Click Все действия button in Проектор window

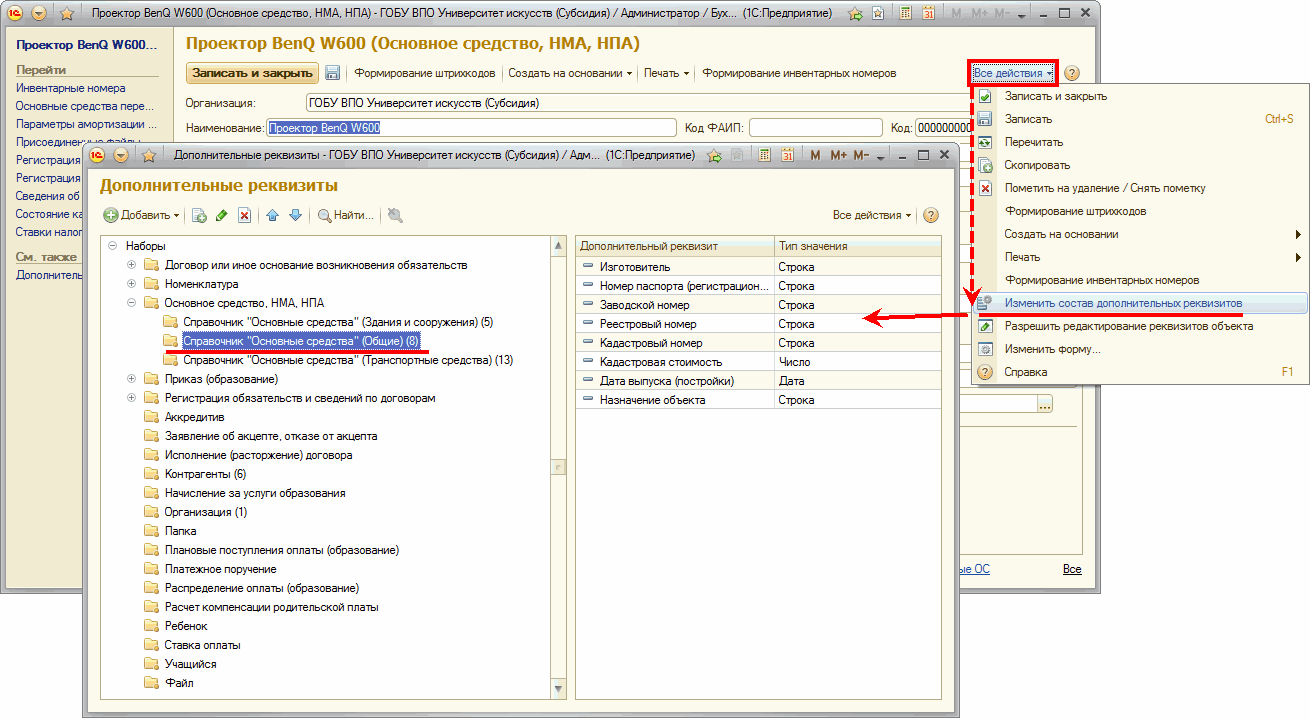coord(1013,73)
